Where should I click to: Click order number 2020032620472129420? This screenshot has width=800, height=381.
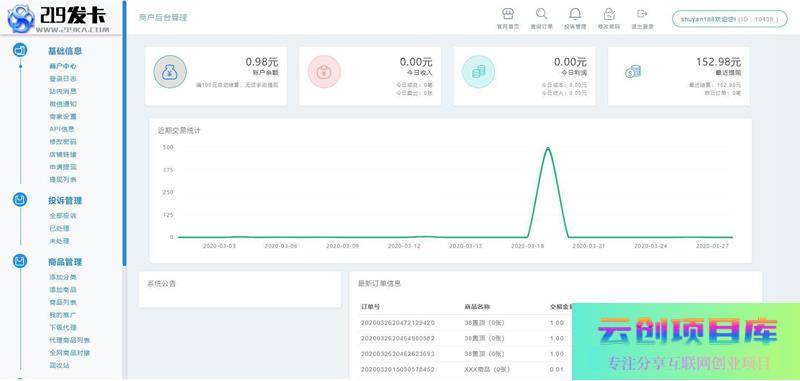pos(398,323)
